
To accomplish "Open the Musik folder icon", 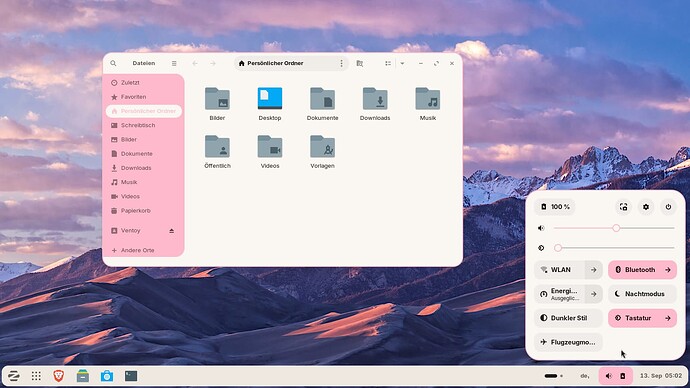I will pos(428,99).
